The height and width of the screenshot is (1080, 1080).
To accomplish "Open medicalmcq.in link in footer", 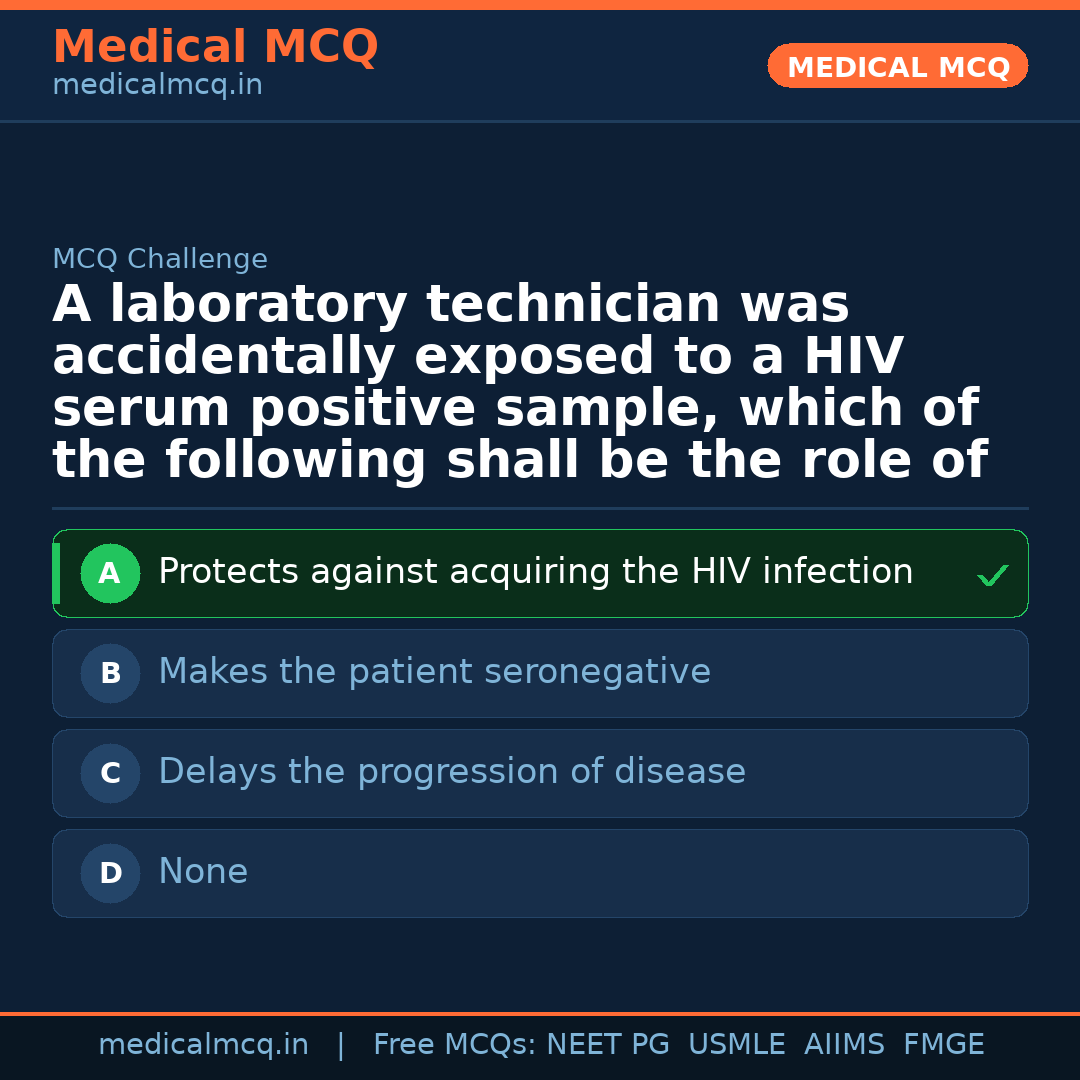I will [x=203, y=1045].
